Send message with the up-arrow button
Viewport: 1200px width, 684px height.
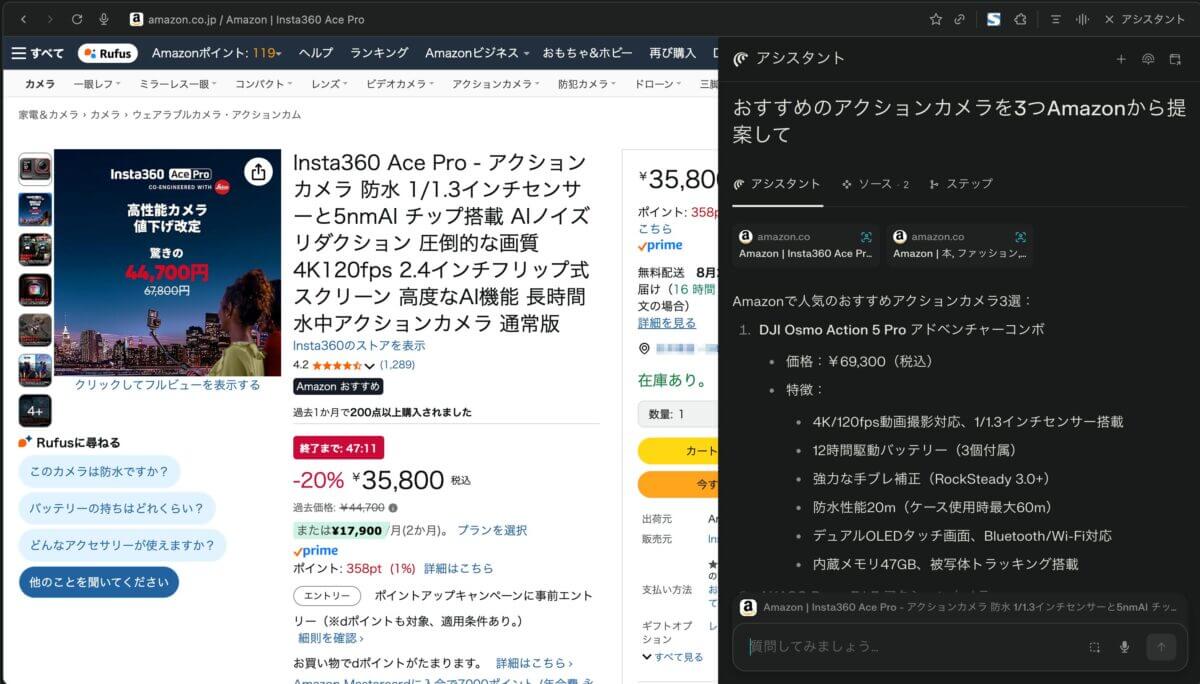[1161, 647]
